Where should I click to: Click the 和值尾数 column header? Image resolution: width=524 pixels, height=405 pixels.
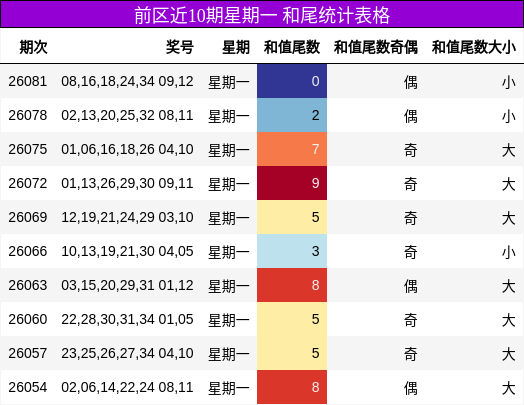tap(292, 47)
